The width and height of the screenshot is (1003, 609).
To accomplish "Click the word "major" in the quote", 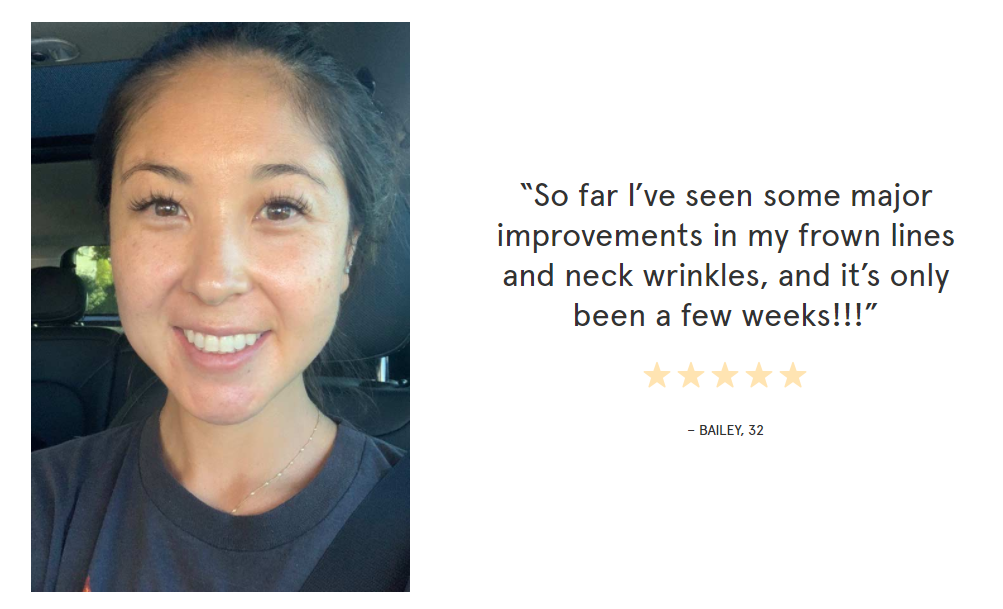I will (891, 196).
